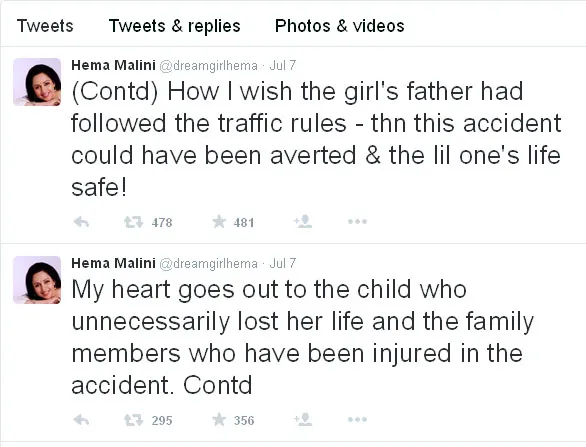Image resolution: width=586 pixels, height=447 pixels.
Task: Open profile picture of the second tweet
Action: (37, 280)
